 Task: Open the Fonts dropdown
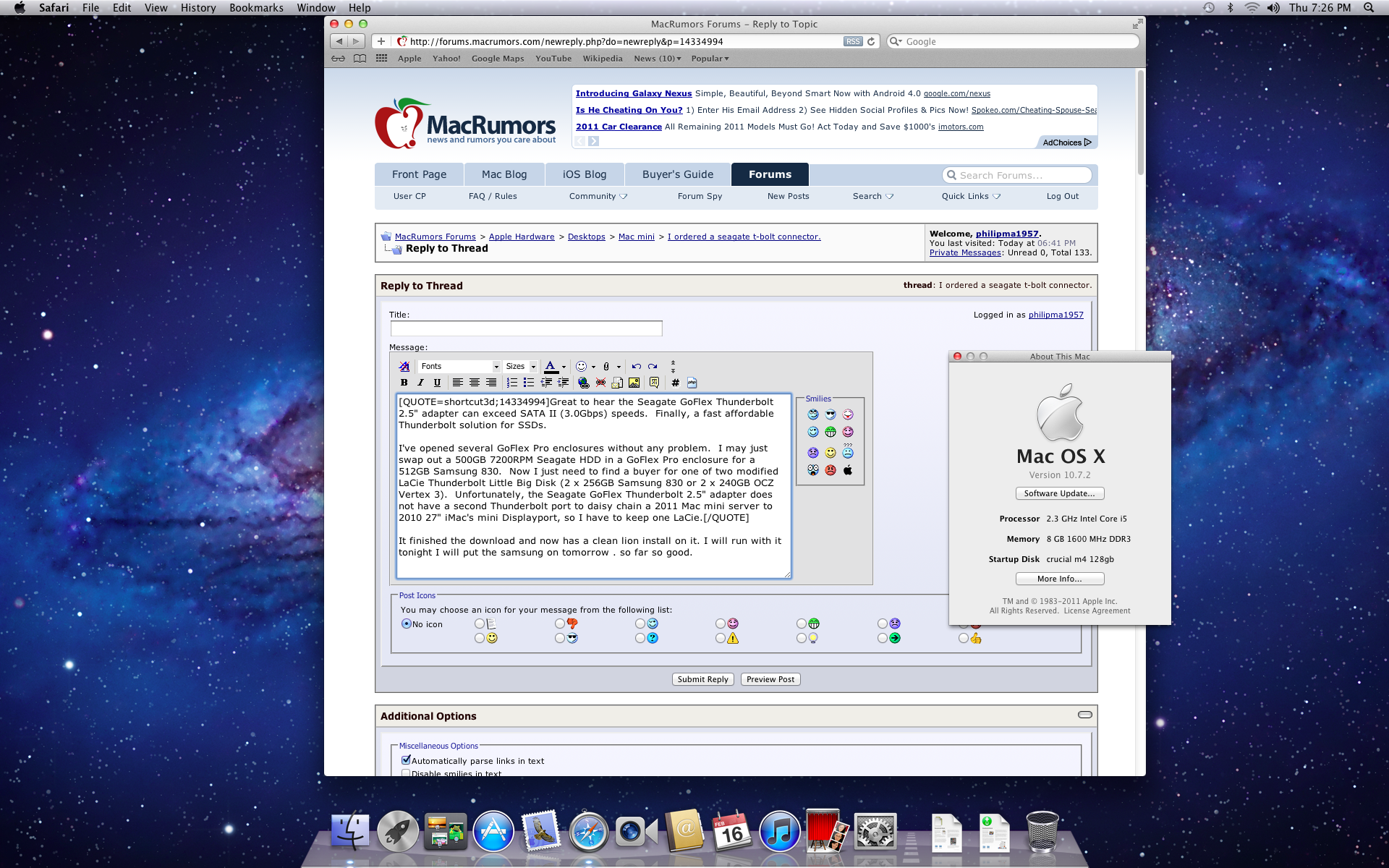pyautogui.click(x=459, y=367)
